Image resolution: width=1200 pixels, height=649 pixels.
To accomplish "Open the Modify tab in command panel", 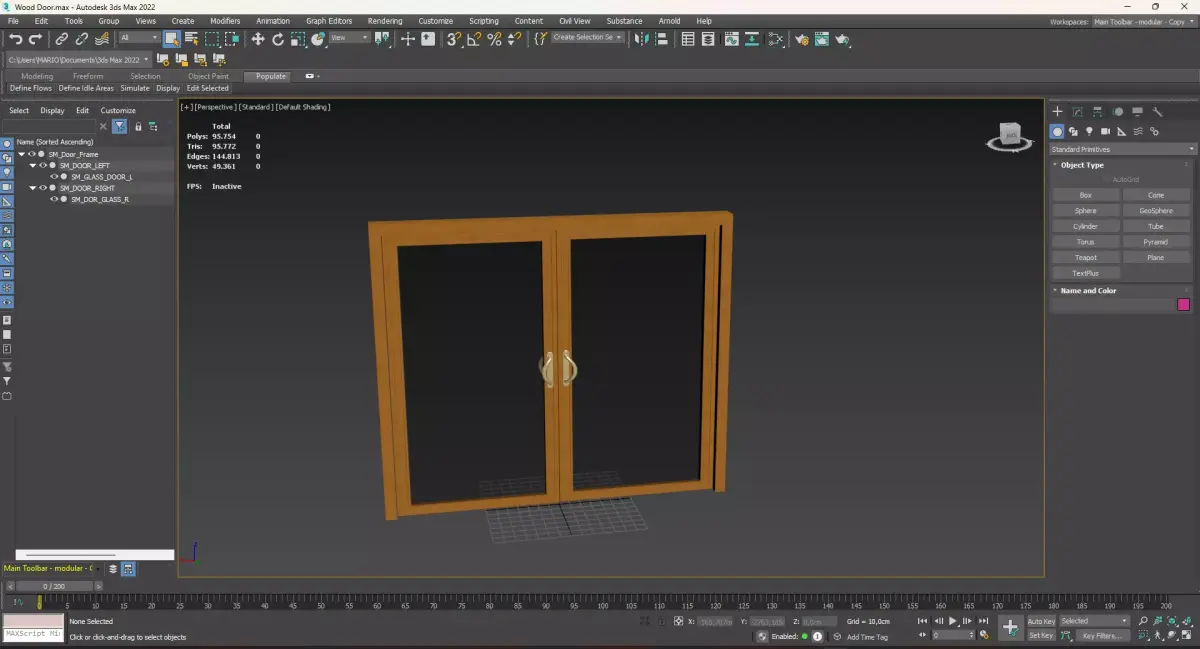I will click(x=1077, y=112).
